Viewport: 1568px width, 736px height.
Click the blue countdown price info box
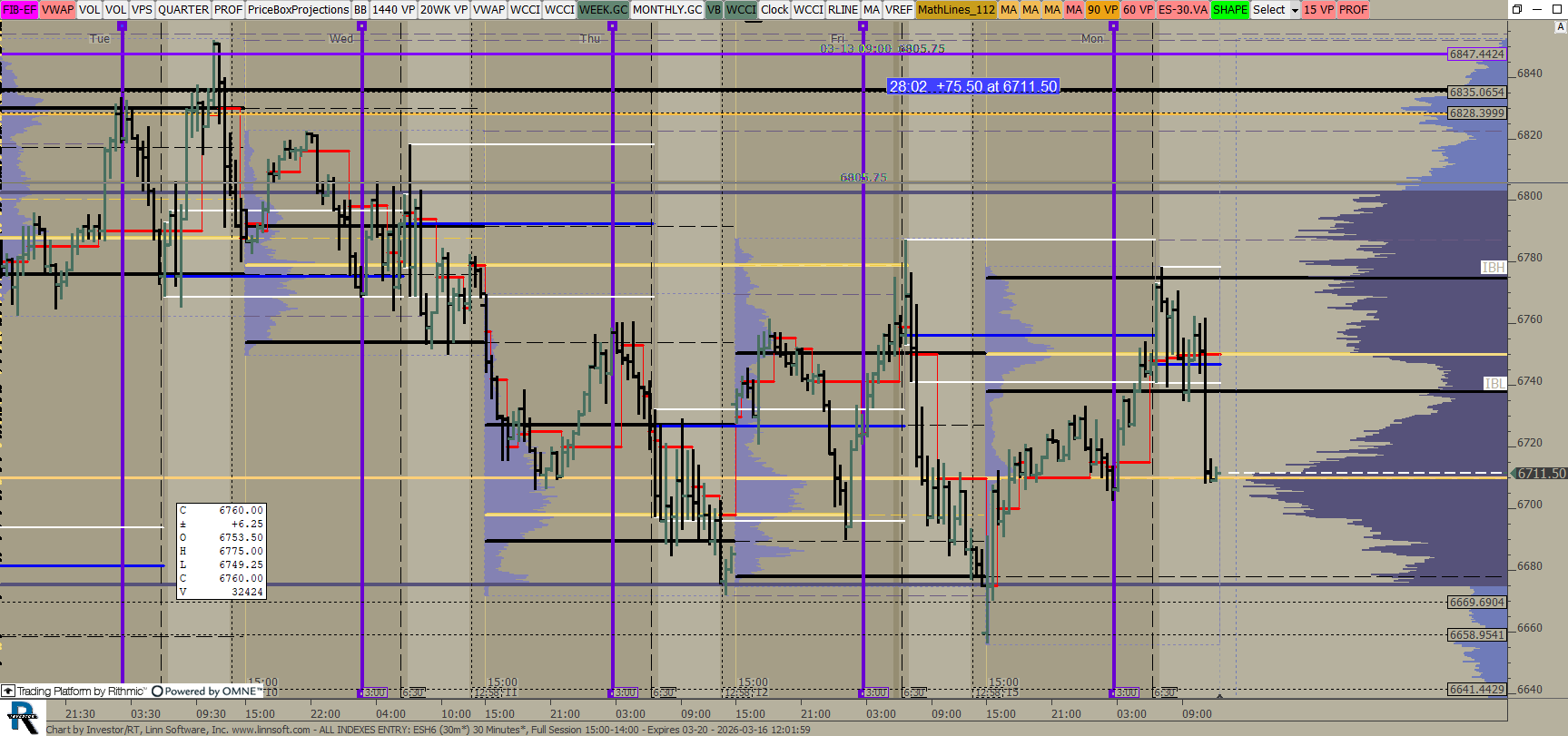tap(972, 86)
